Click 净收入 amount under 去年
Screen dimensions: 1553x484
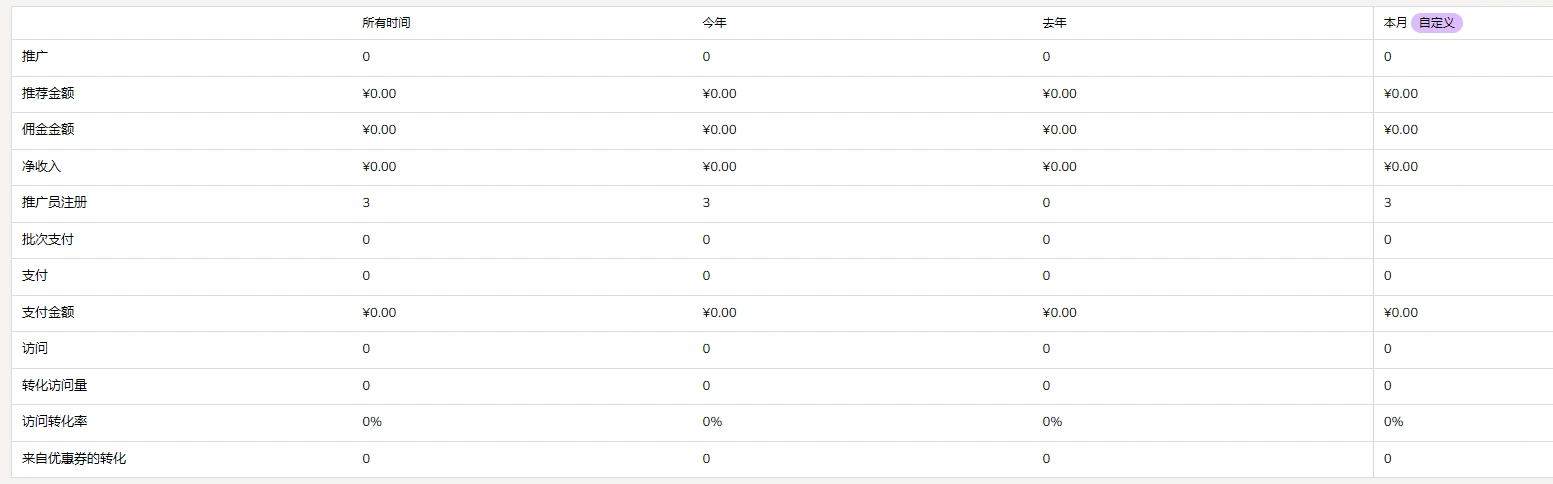click(1059, 167)
